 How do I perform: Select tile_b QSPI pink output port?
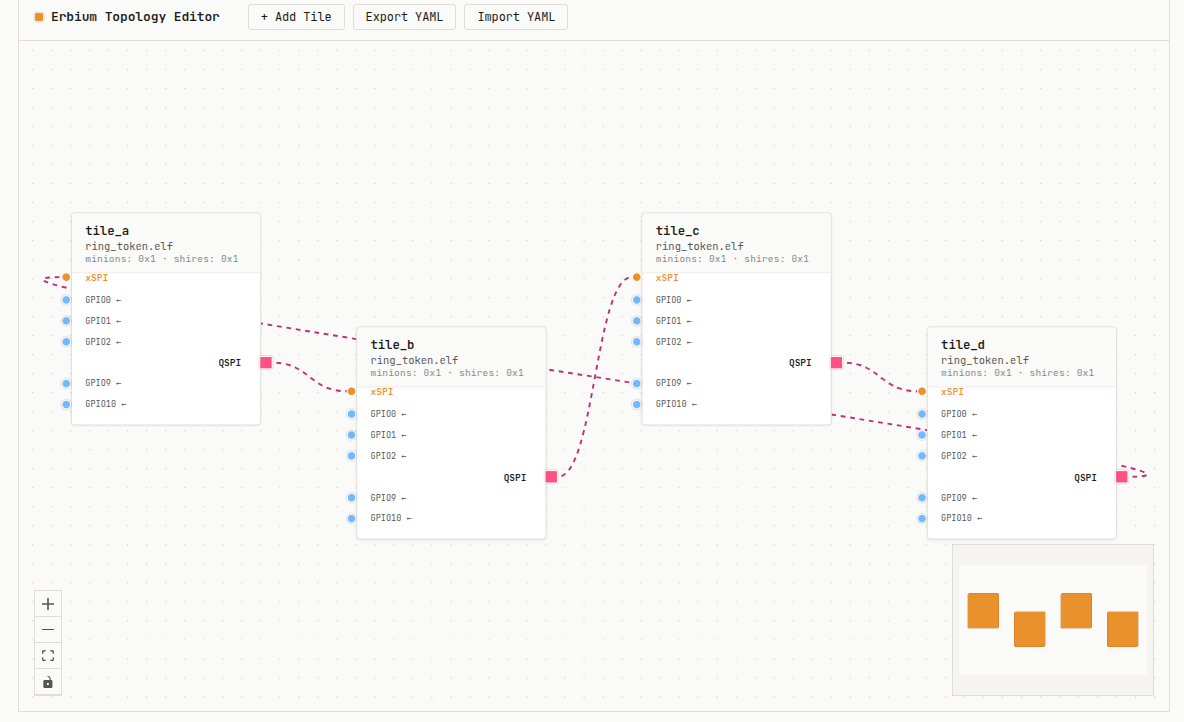coord(551,477)
